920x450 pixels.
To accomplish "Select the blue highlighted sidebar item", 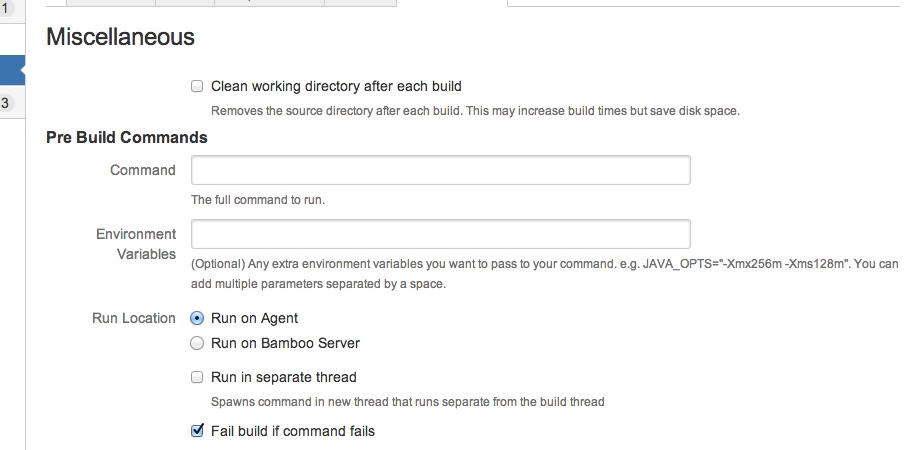I will (x=10, y=70).
